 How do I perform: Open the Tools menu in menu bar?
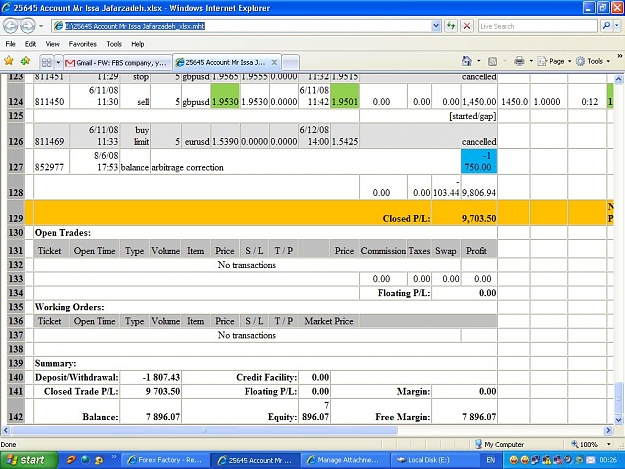coord(114,44)
